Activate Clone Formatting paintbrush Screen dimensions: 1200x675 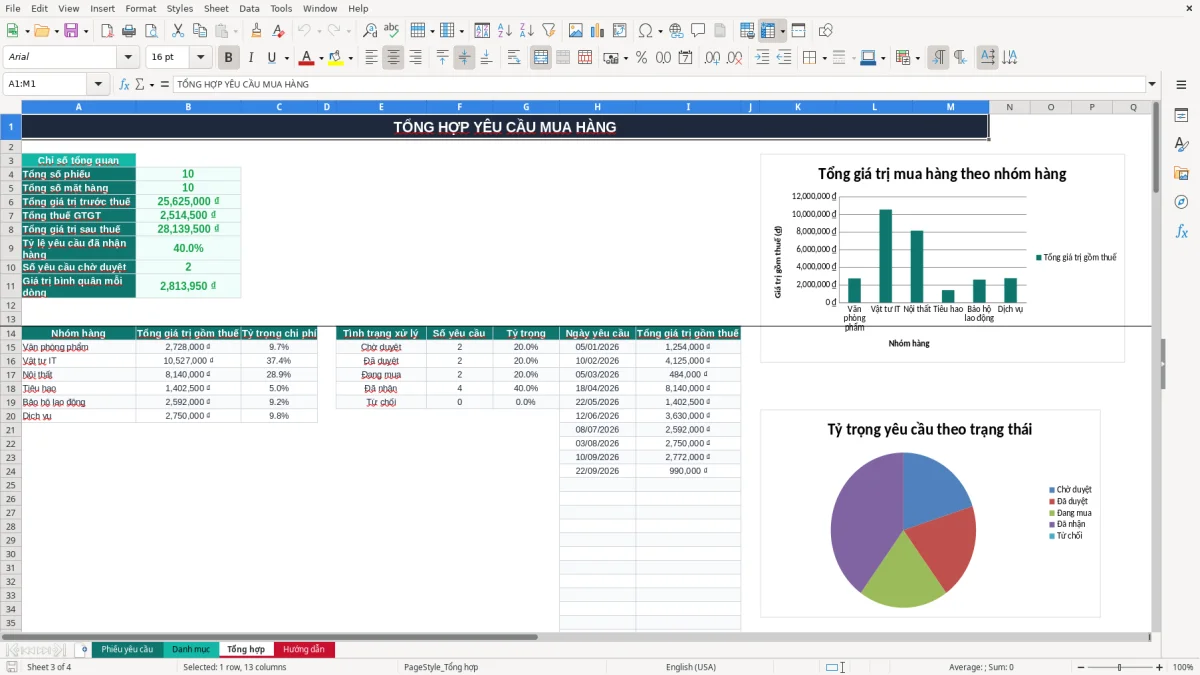tap(256, 31)
